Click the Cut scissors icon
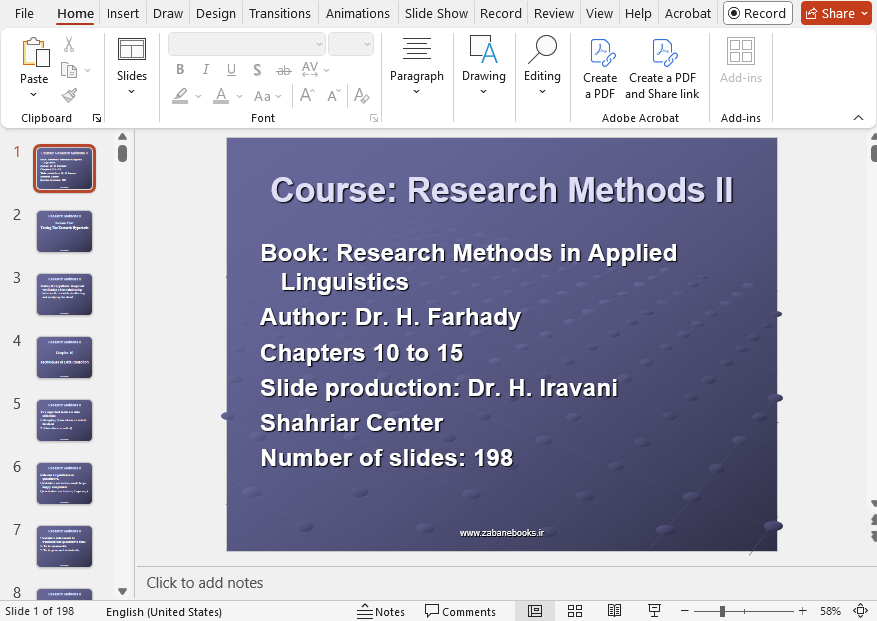Image resolution: width=877 pixels, height=621 pixels. point(69,44)
